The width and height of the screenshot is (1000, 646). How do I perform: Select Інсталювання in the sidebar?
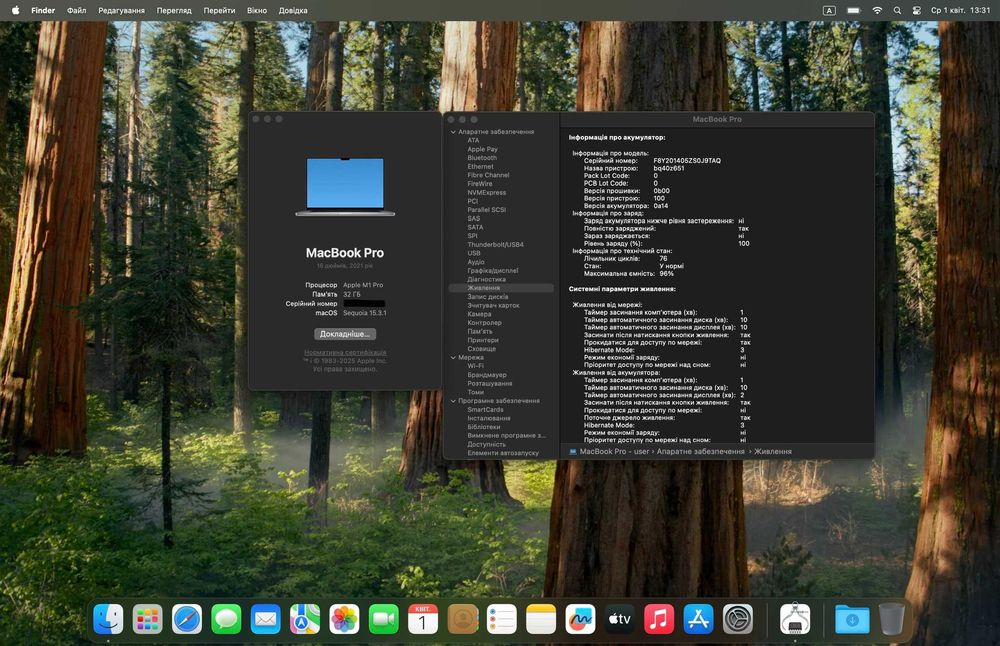[x=489, y=418]
